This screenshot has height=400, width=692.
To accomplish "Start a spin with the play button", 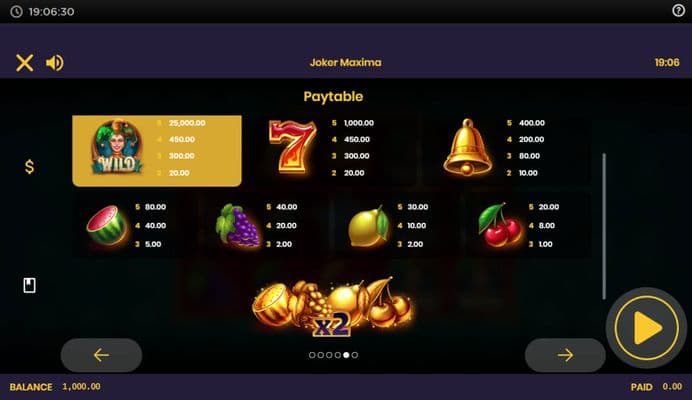I will 647,328.
